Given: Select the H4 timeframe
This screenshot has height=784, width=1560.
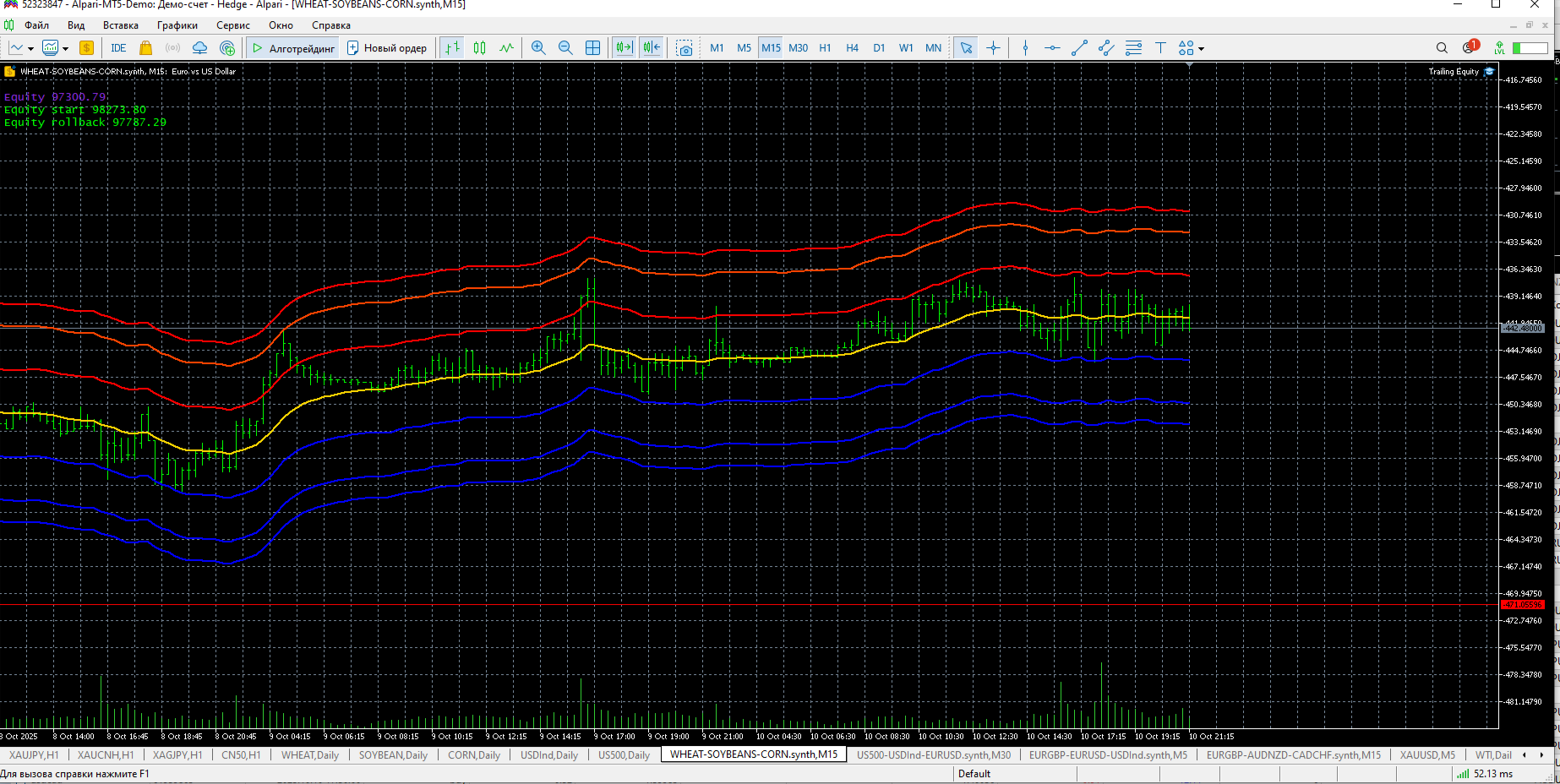Looking at the screenshot, I should pos(852,48).
